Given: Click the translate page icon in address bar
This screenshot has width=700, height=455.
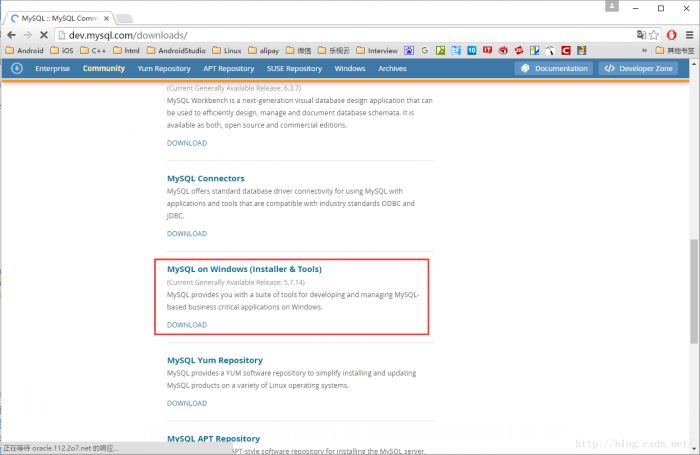Looking at the screenshot, I should click(640, 34).
